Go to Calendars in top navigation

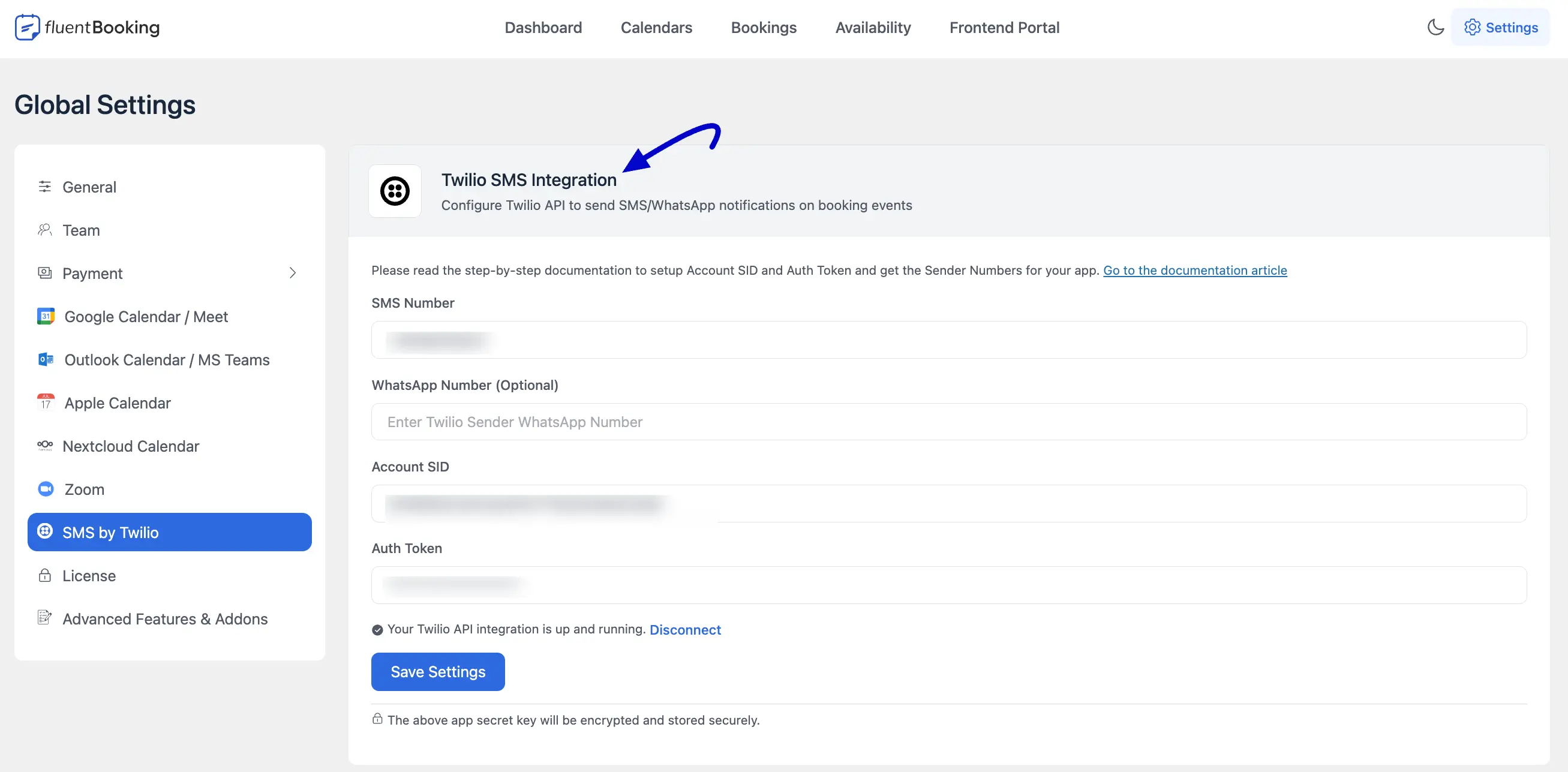pos(656,28)
